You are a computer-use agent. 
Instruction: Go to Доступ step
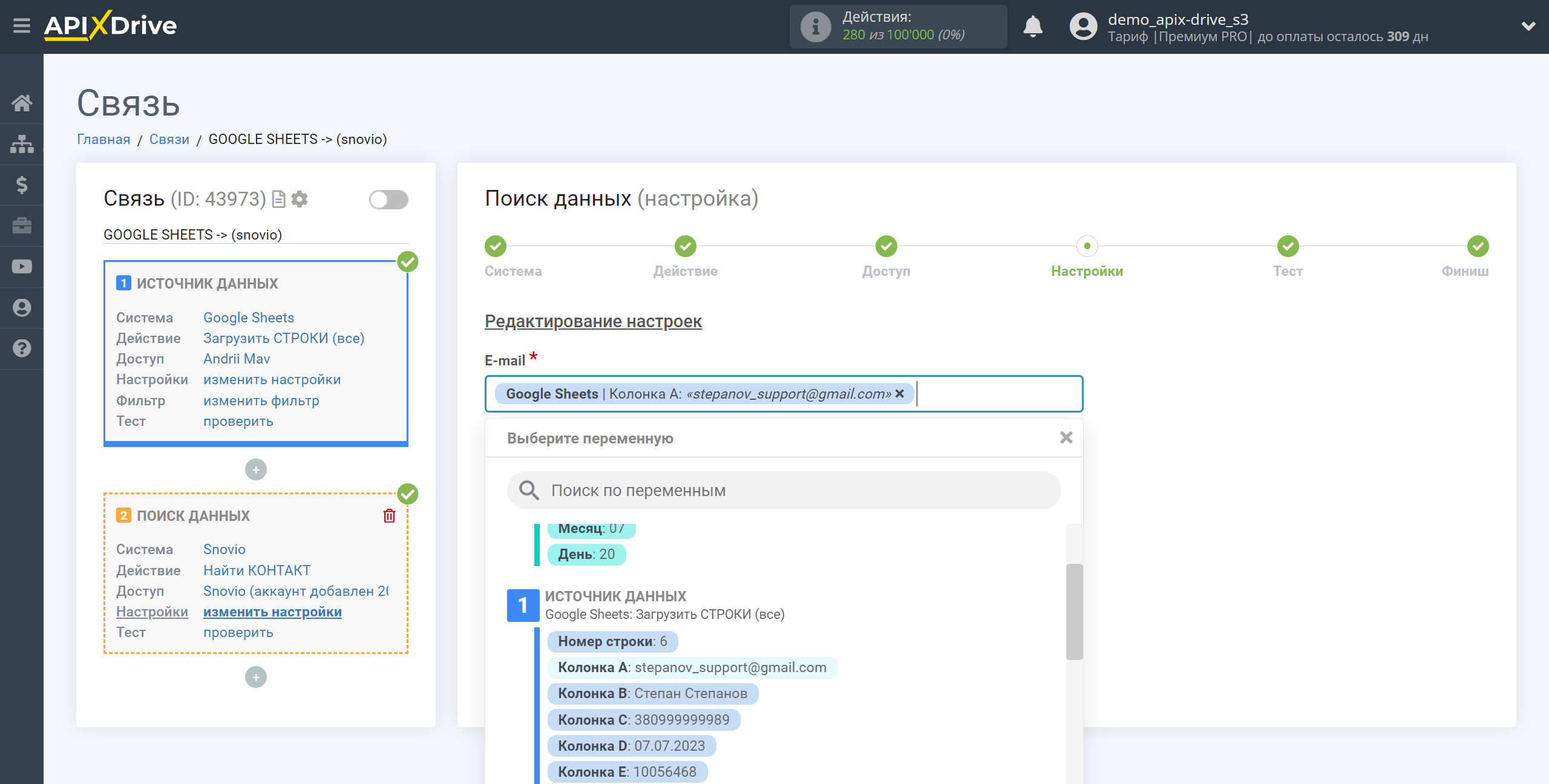pos(886,246)
